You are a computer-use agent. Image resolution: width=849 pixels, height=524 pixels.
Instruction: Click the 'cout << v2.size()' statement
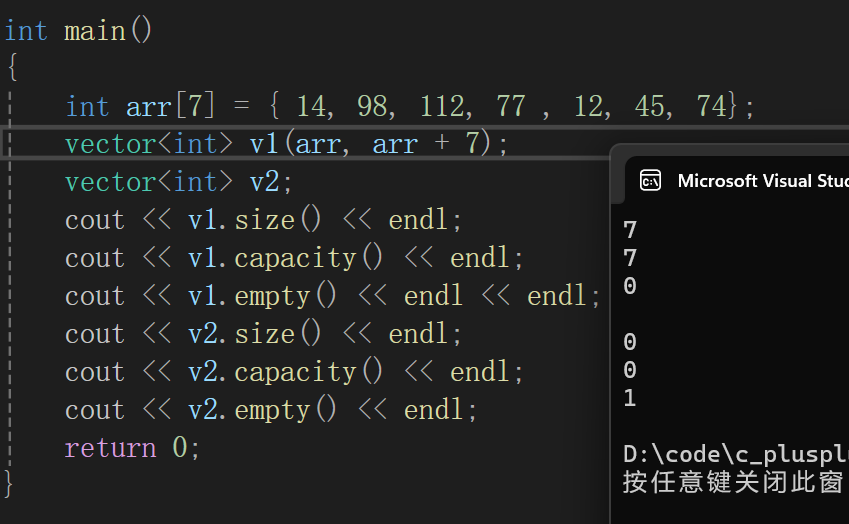click(x=263, y=334)
